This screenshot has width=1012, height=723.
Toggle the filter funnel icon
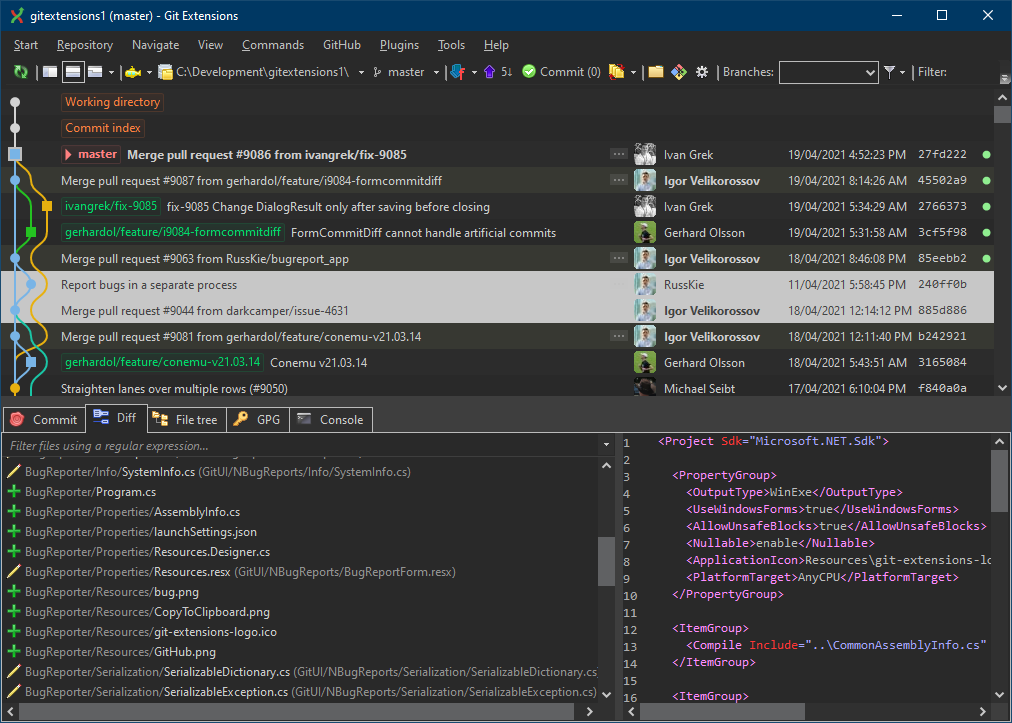pyautogui.click(x=888, y=72)
